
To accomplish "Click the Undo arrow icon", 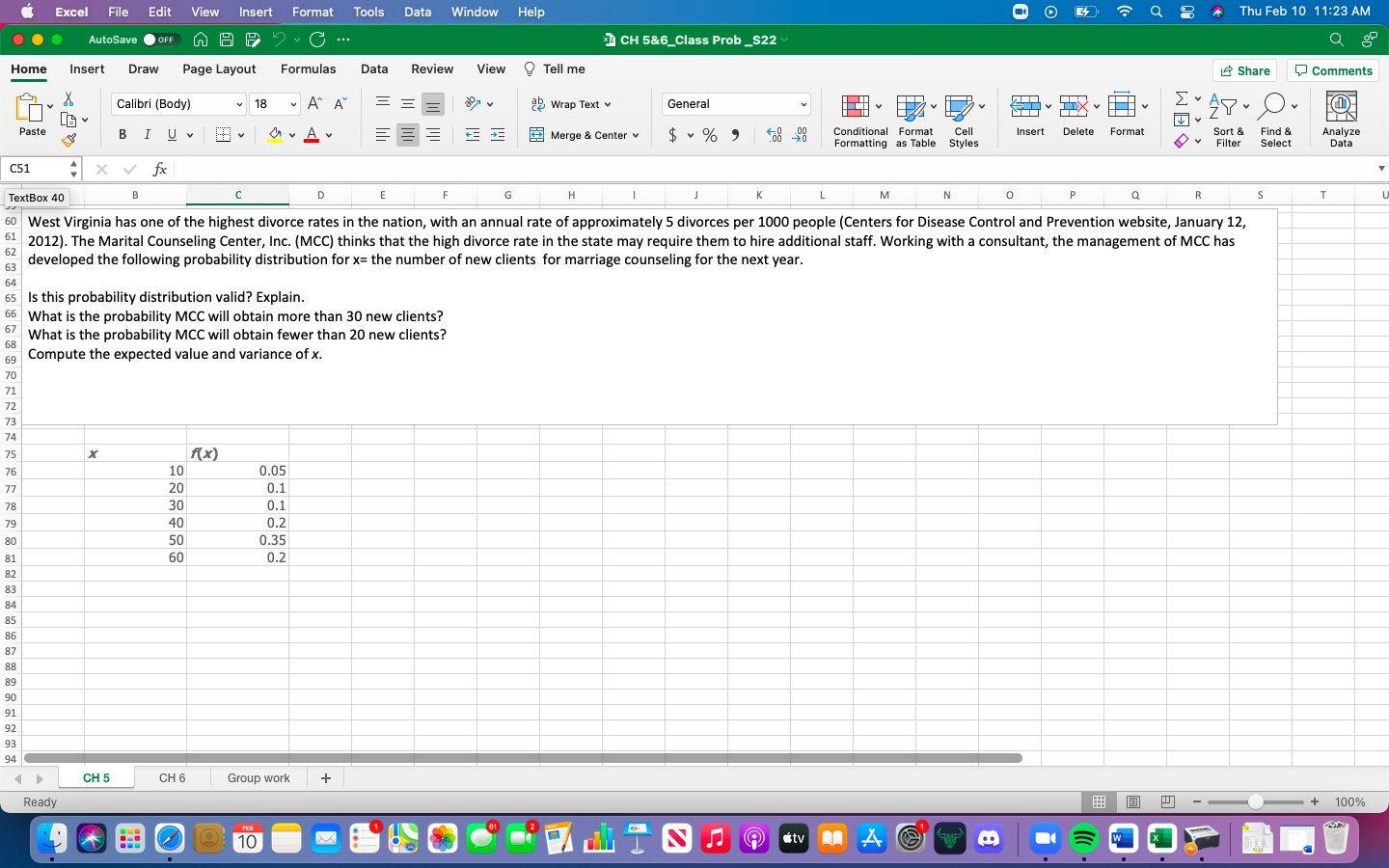I will pyautogui.click(x=279, y=40).
